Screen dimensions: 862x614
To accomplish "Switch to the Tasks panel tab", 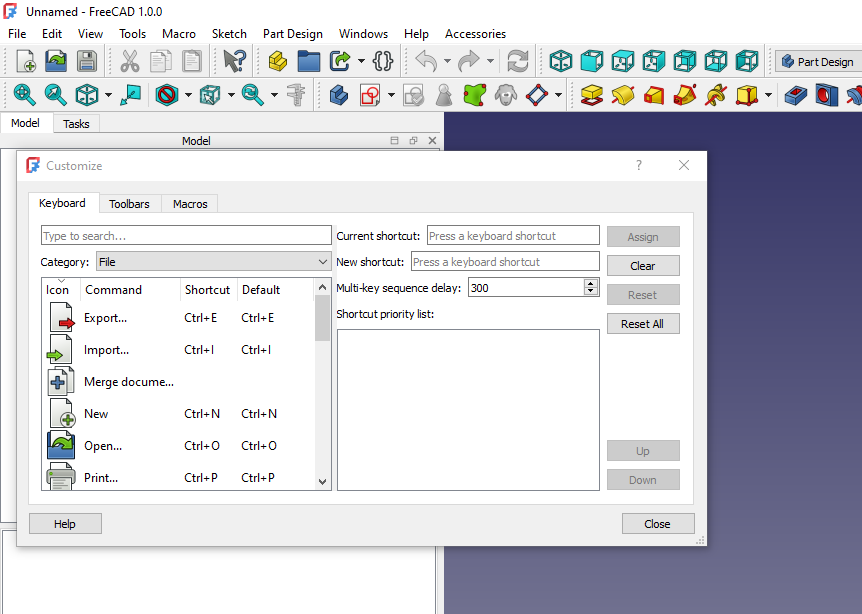I will tap(76, 124).
